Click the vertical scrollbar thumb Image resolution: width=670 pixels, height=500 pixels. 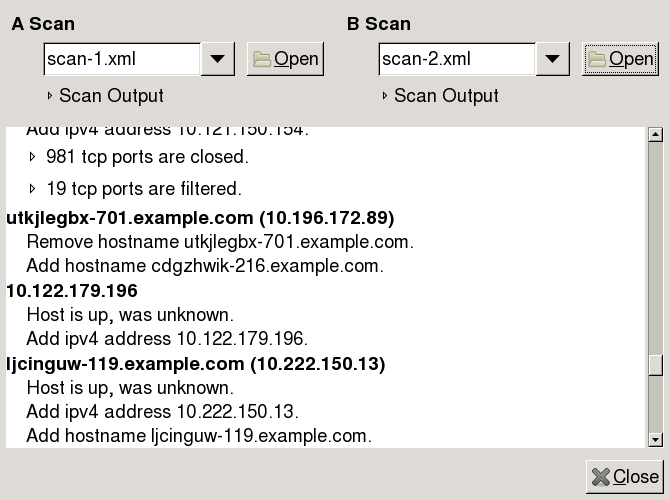pyautogui.click(x=655, y=365)
